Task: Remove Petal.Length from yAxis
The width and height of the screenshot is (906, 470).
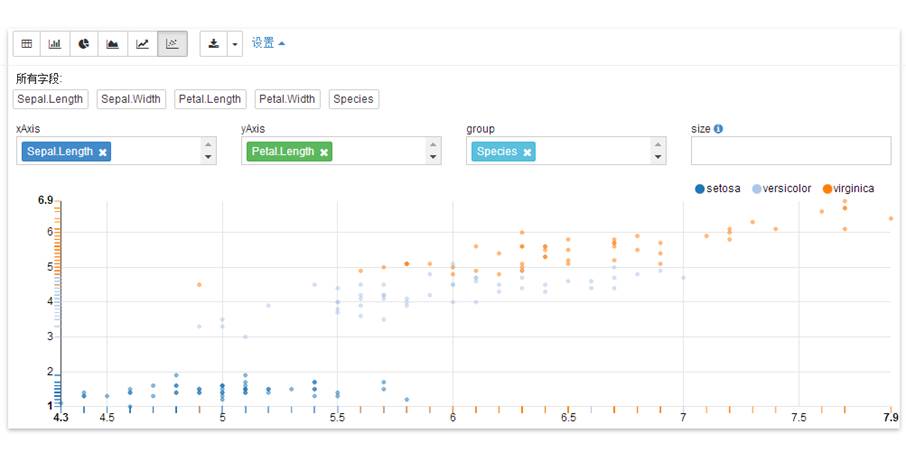Action: click(x=325, y=152)
